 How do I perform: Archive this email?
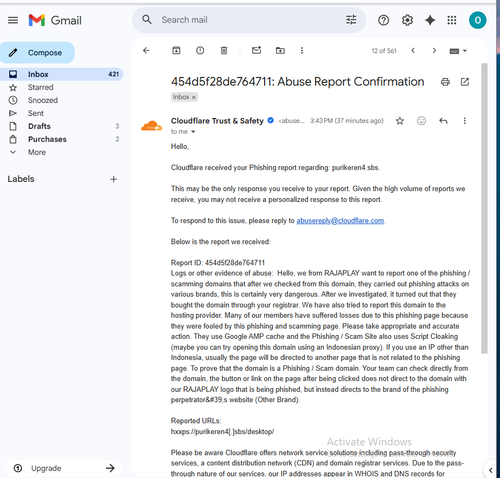(x=176, y=50)
